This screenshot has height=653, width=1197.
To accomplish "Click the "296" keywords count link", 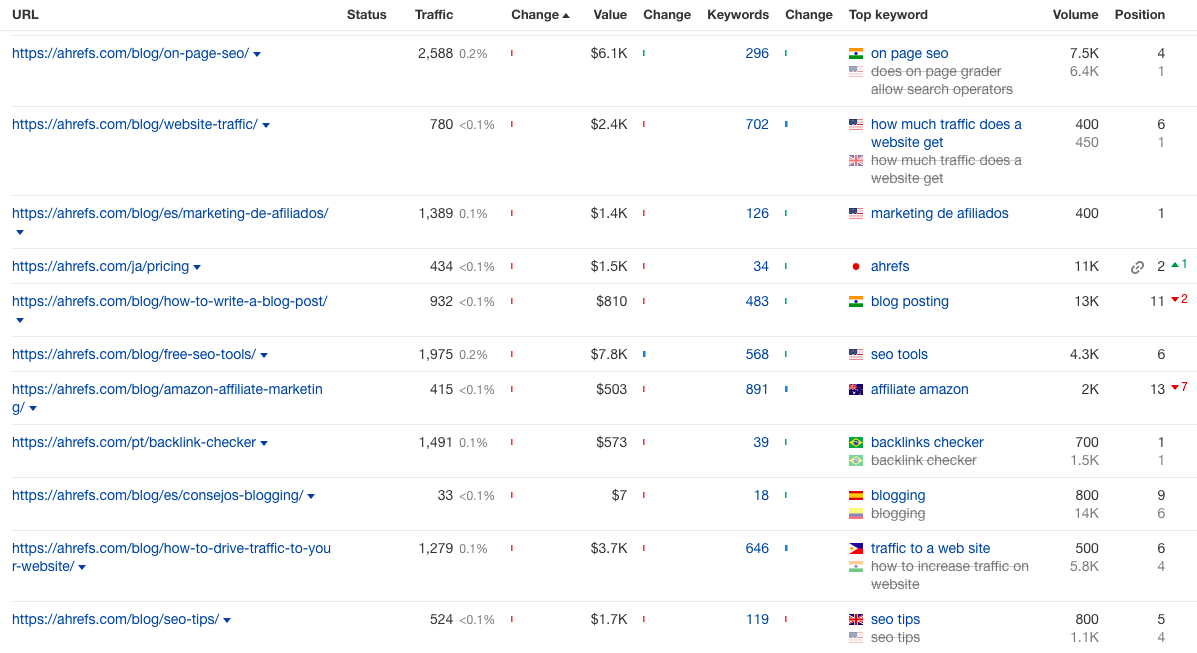I will point(757,54).
